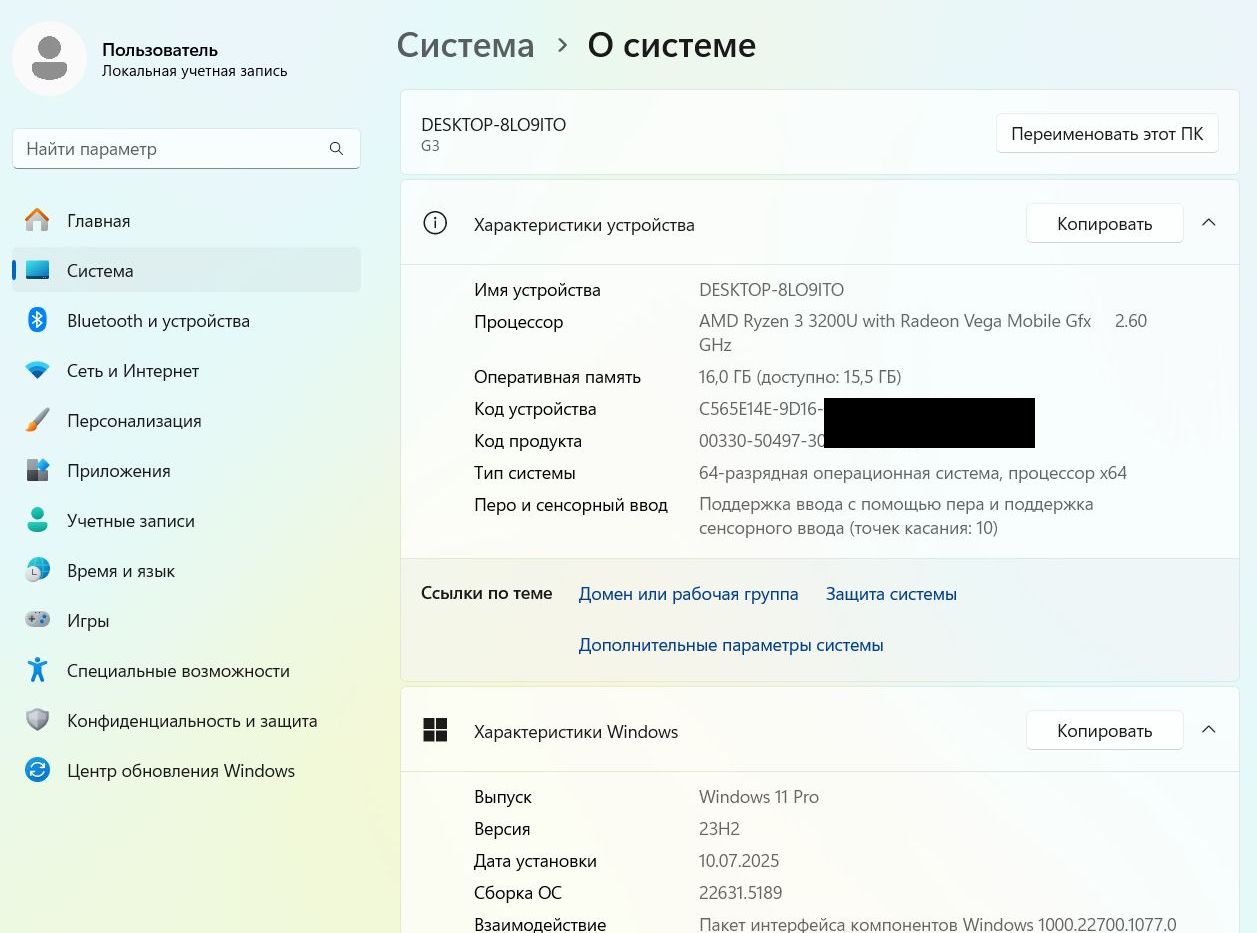Open Домен или рабочая группа link
This screenshot has width=1257, height=933.
tap(688, 594)
